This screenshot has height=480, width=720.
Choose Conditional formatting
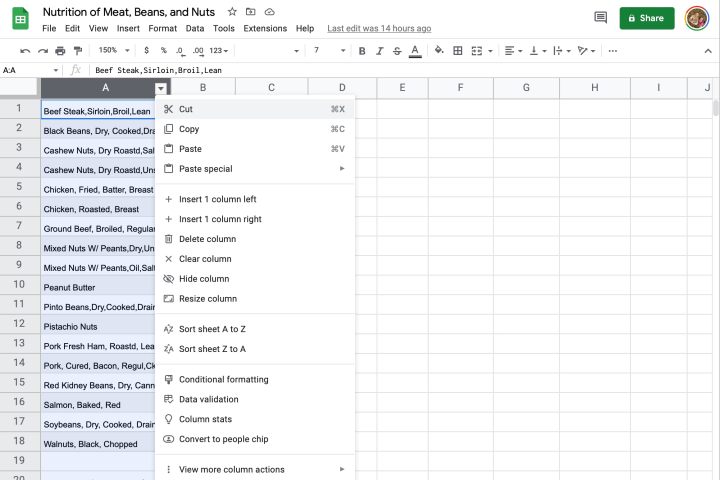coord(255,379)
